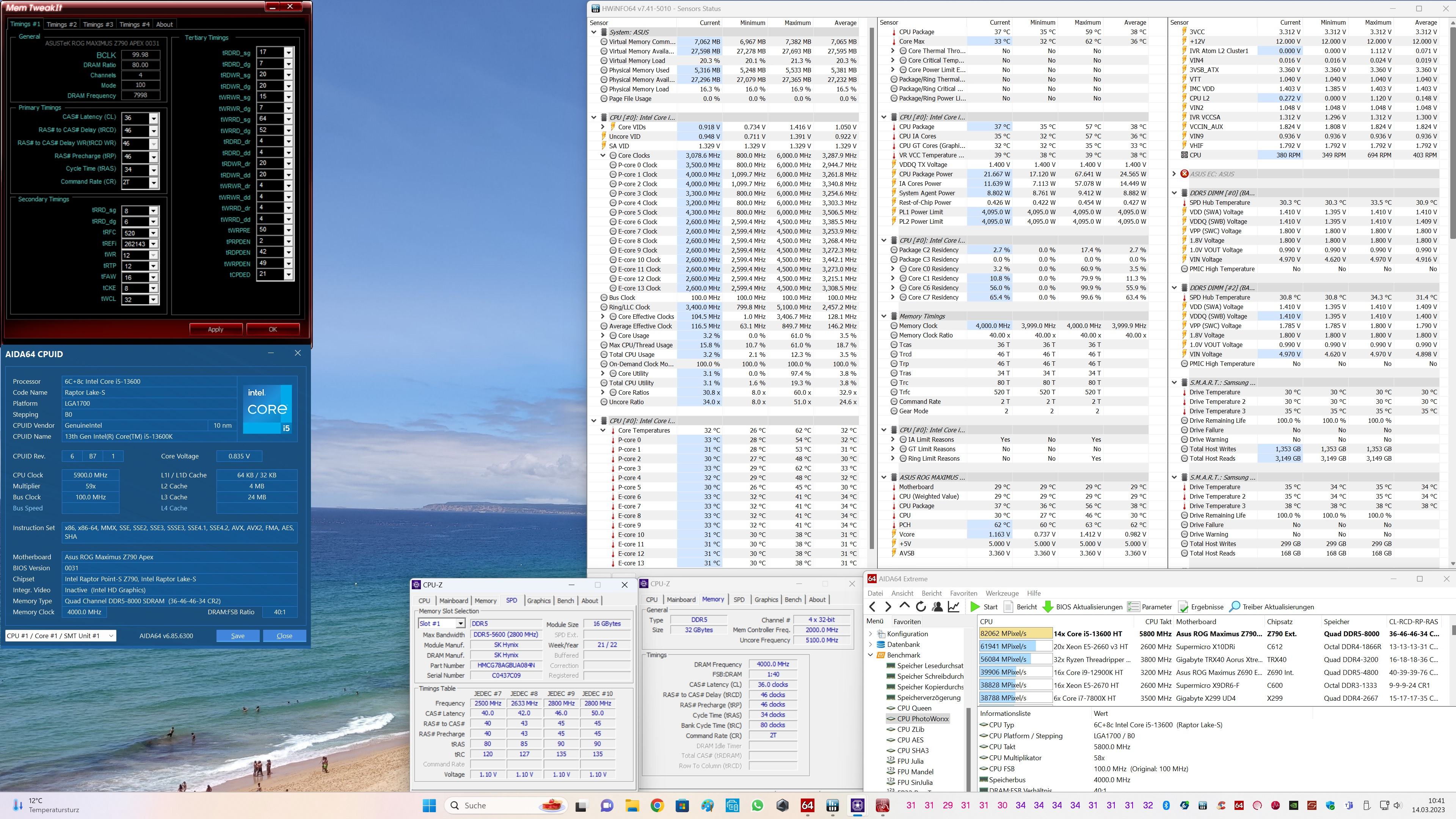The height and width of the screenshot is (819, 1456).
Task: Expand Datenbank in AIDA64 tree
Action: (x=871, y=644)
